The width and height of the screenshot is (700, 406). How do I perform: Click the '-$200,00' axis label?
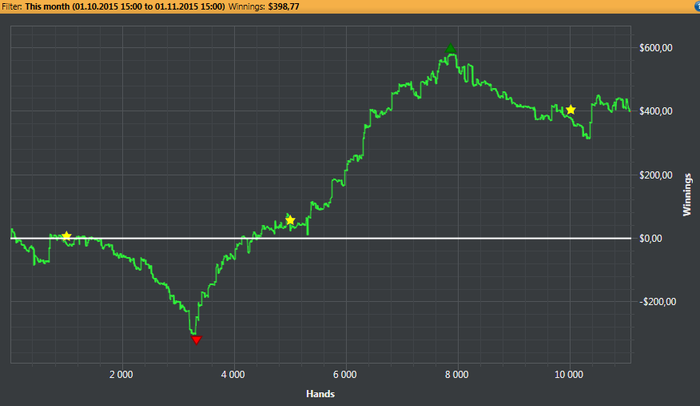(658, 302)
